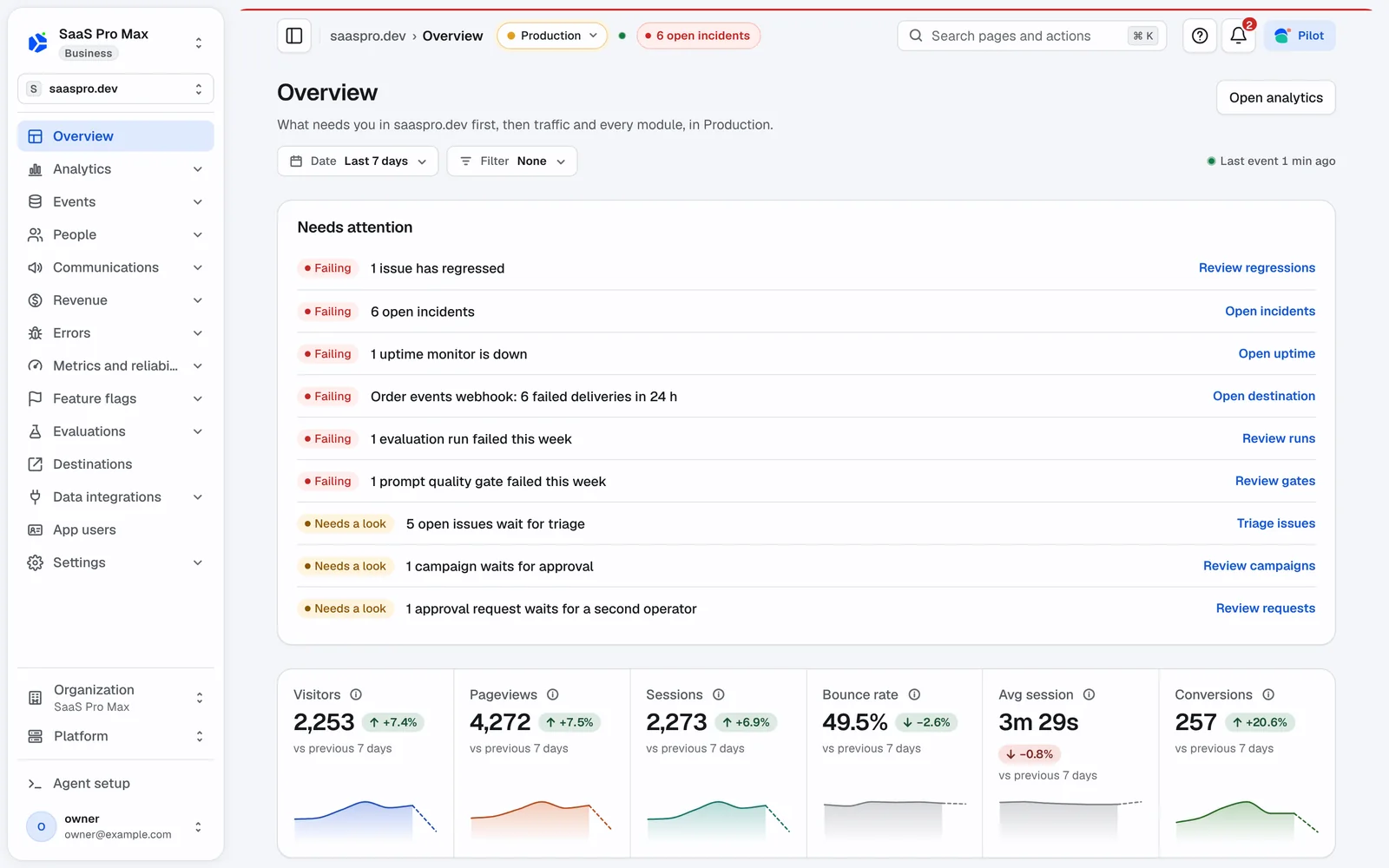Click the saaspro.dev breadcrumb
The height and width of the screenshot is (868, 1389).
pyautogui.click(x=367, y=36)
